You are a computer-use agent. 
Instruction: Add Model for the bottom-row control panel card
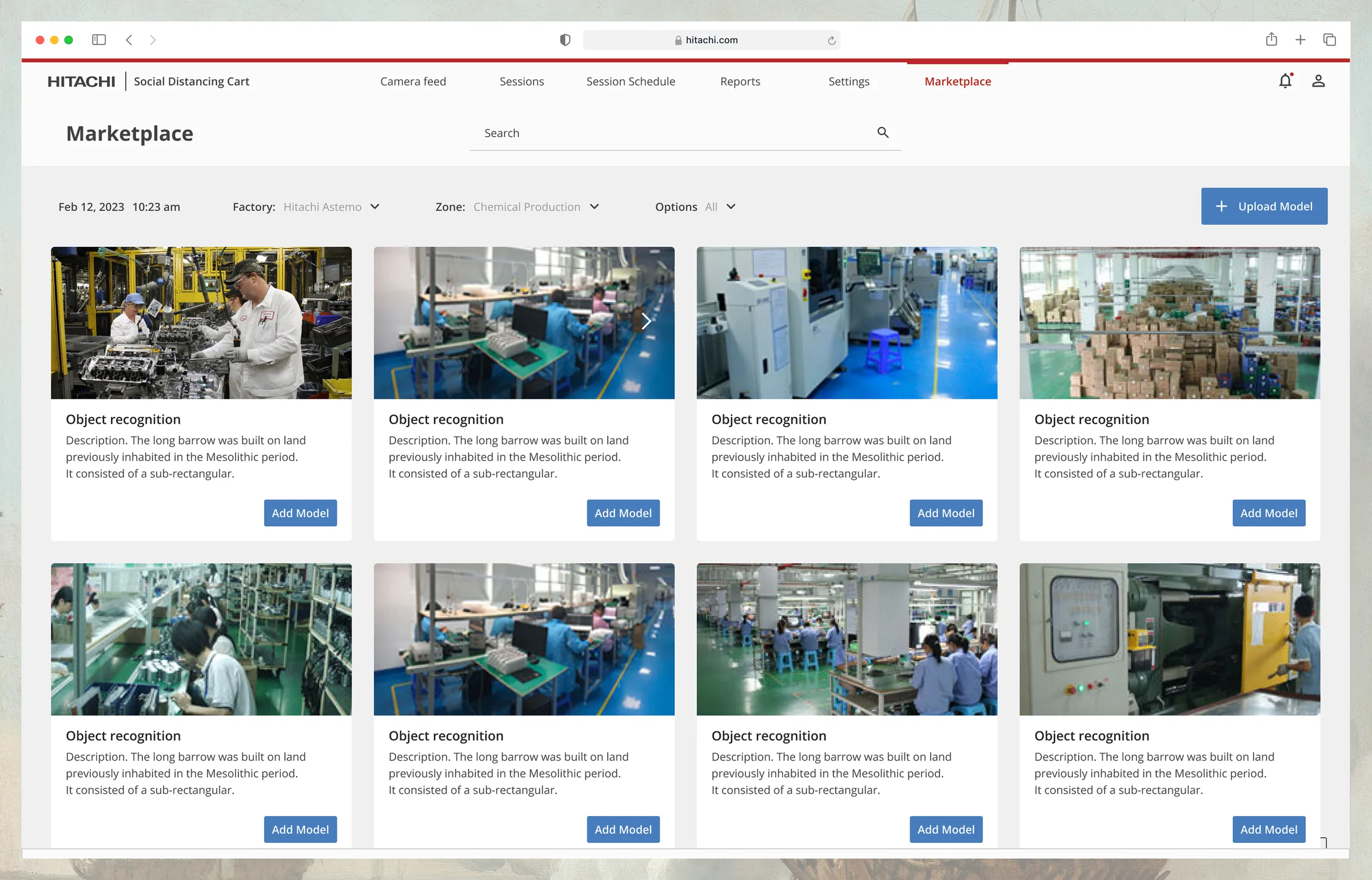coord(1269,830)
